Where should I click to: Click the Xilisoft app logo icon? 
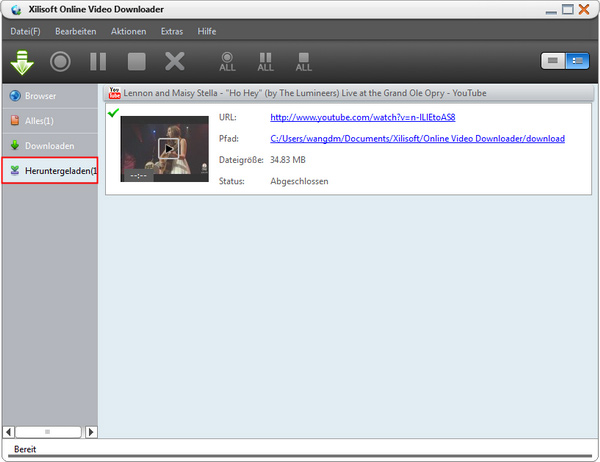[16, 10]
